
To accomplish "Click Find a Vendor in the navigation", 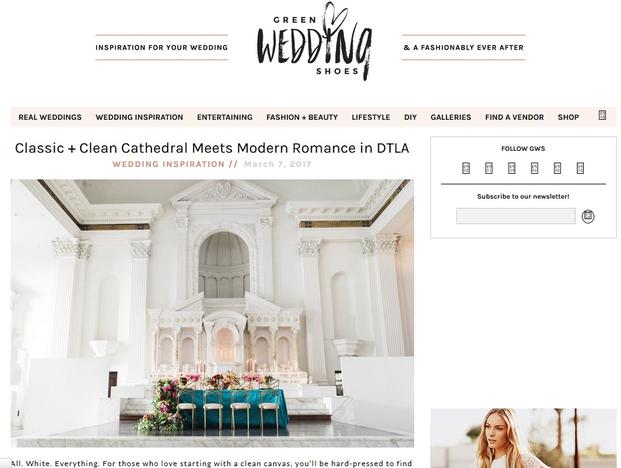I will point(514,117).
